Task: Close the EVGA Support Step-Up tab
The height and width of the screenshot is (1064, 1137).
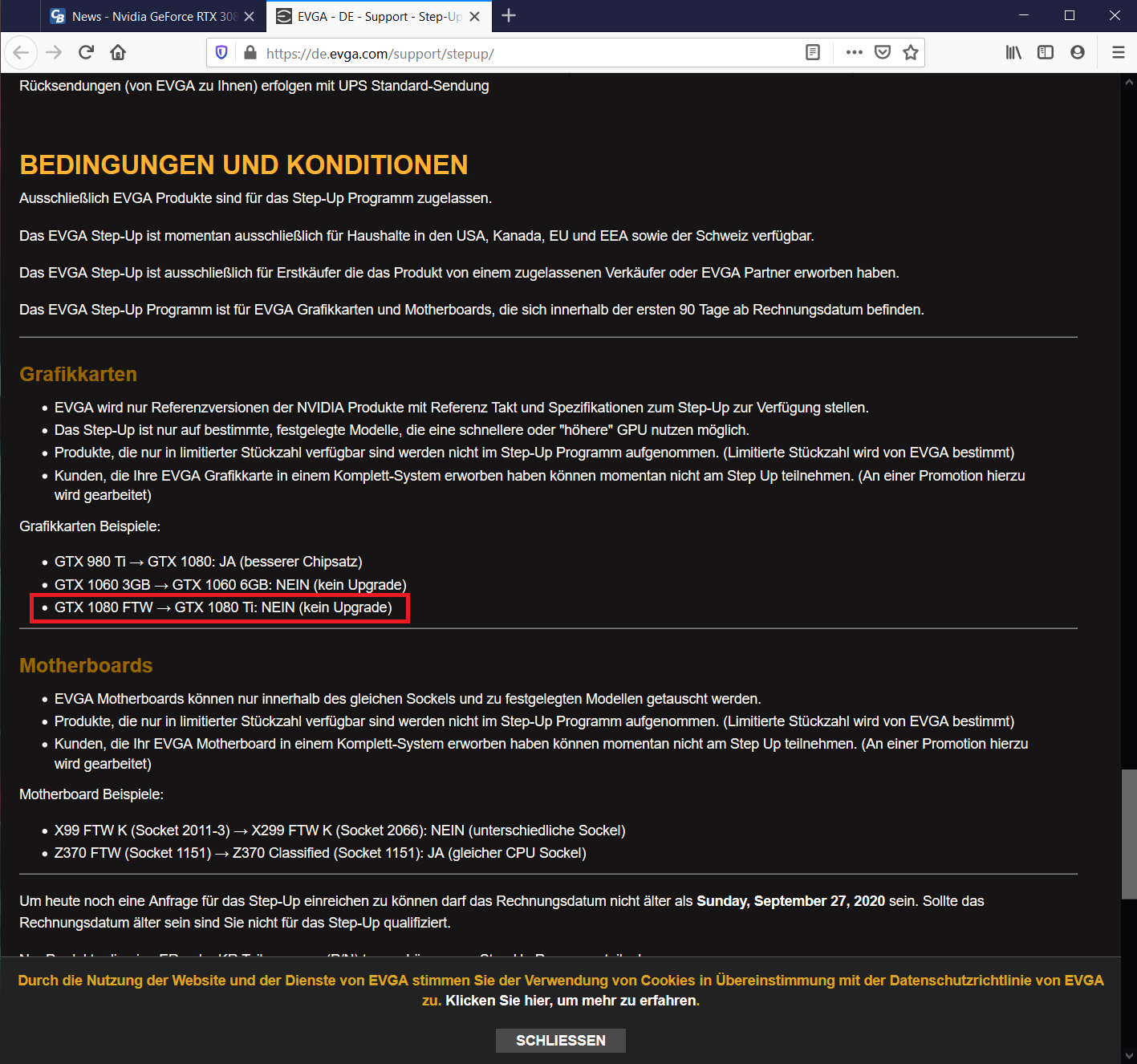Action: pyautogui.click(x=475, y=16)
